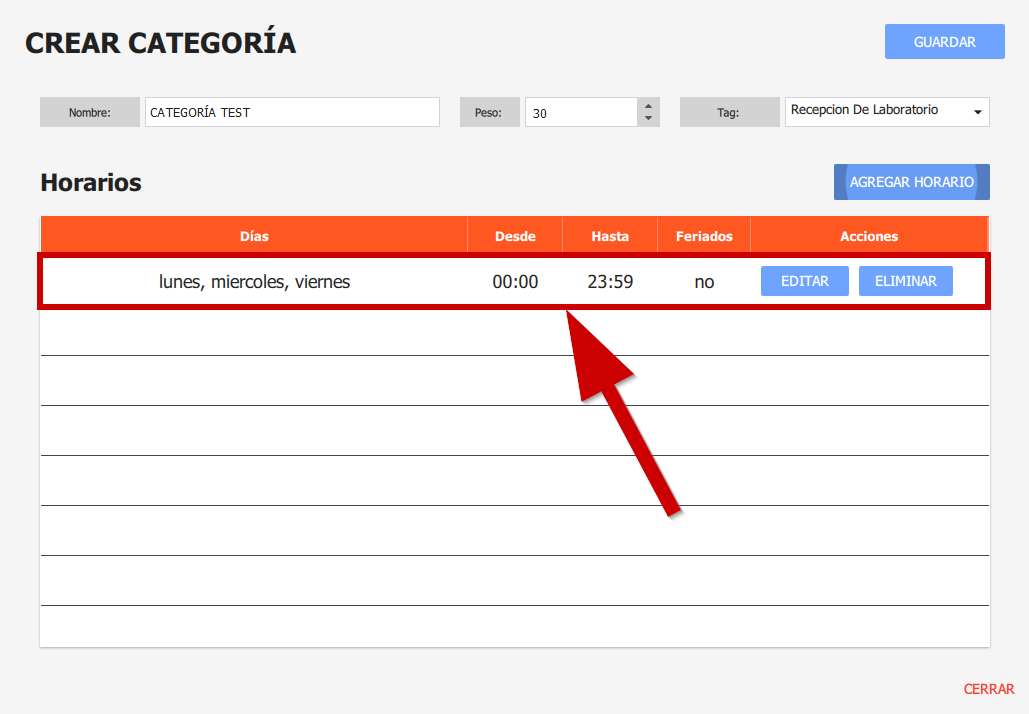Click the 'no' value under Feriados
Screen dimensions: 1029x714
click(x=704, y=282)
